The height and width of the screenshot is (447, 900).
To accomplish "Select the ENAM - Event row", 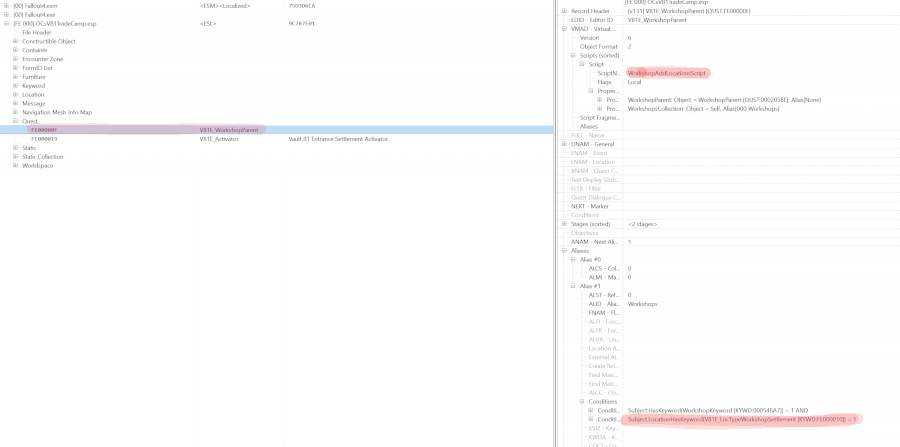I will [x=588, y=153].
